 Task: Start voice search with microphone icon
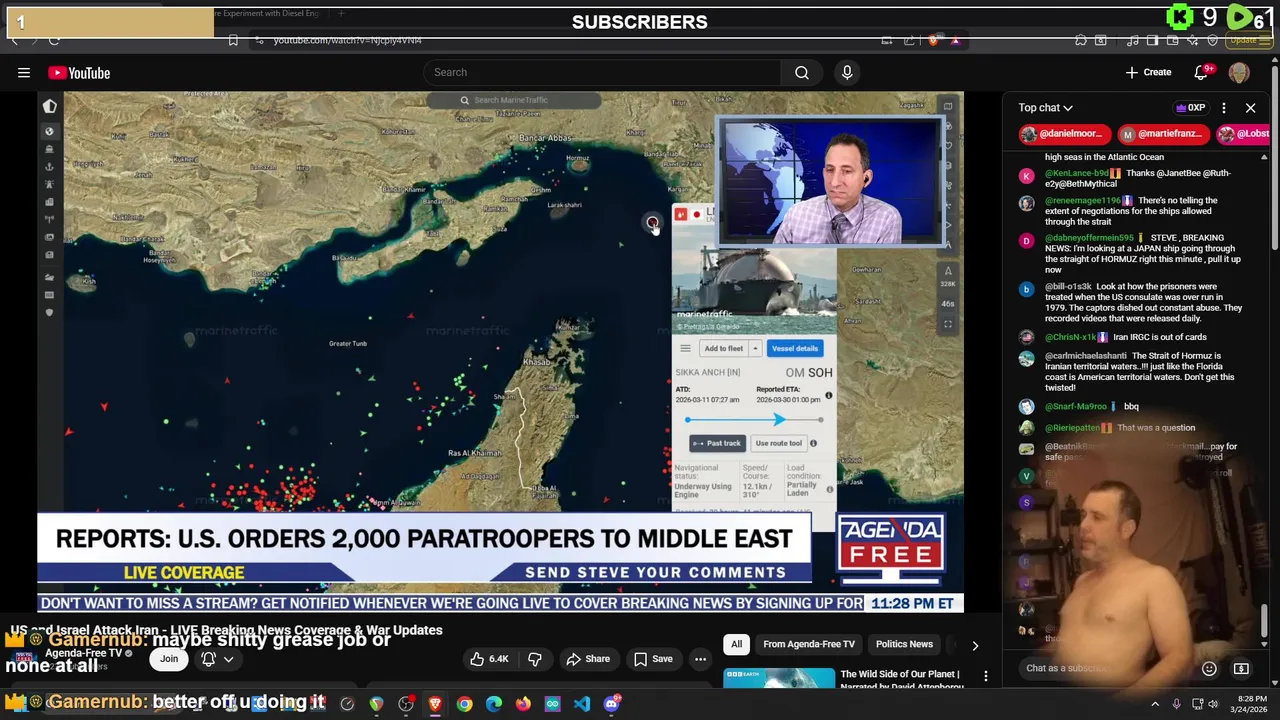[x=847, y=72]
